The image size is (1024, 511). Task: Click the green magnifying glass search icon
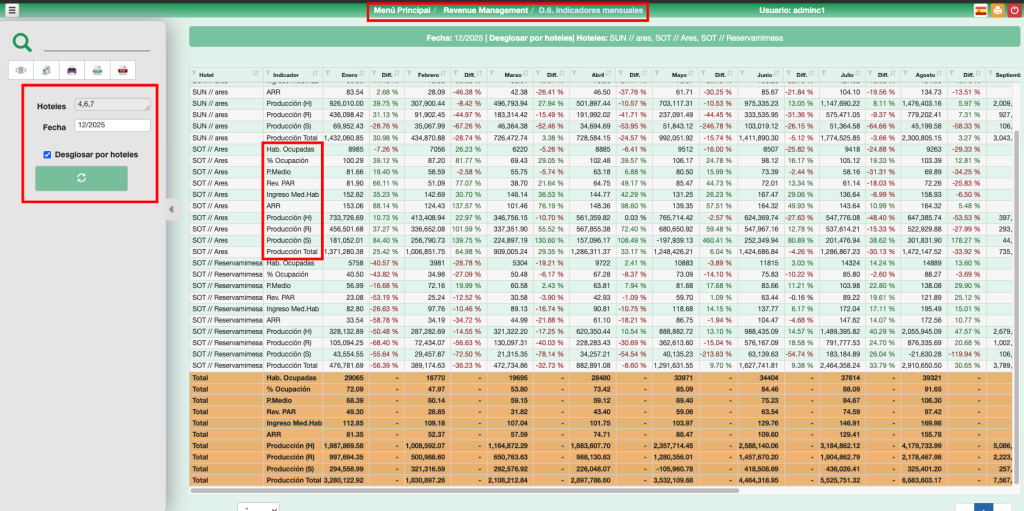(x=22, y=42)
